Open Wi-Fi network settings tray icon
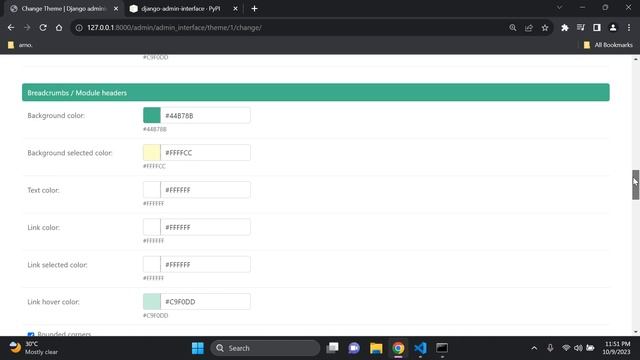The height and width of the screenshot is (360, 640). point(566,348)
